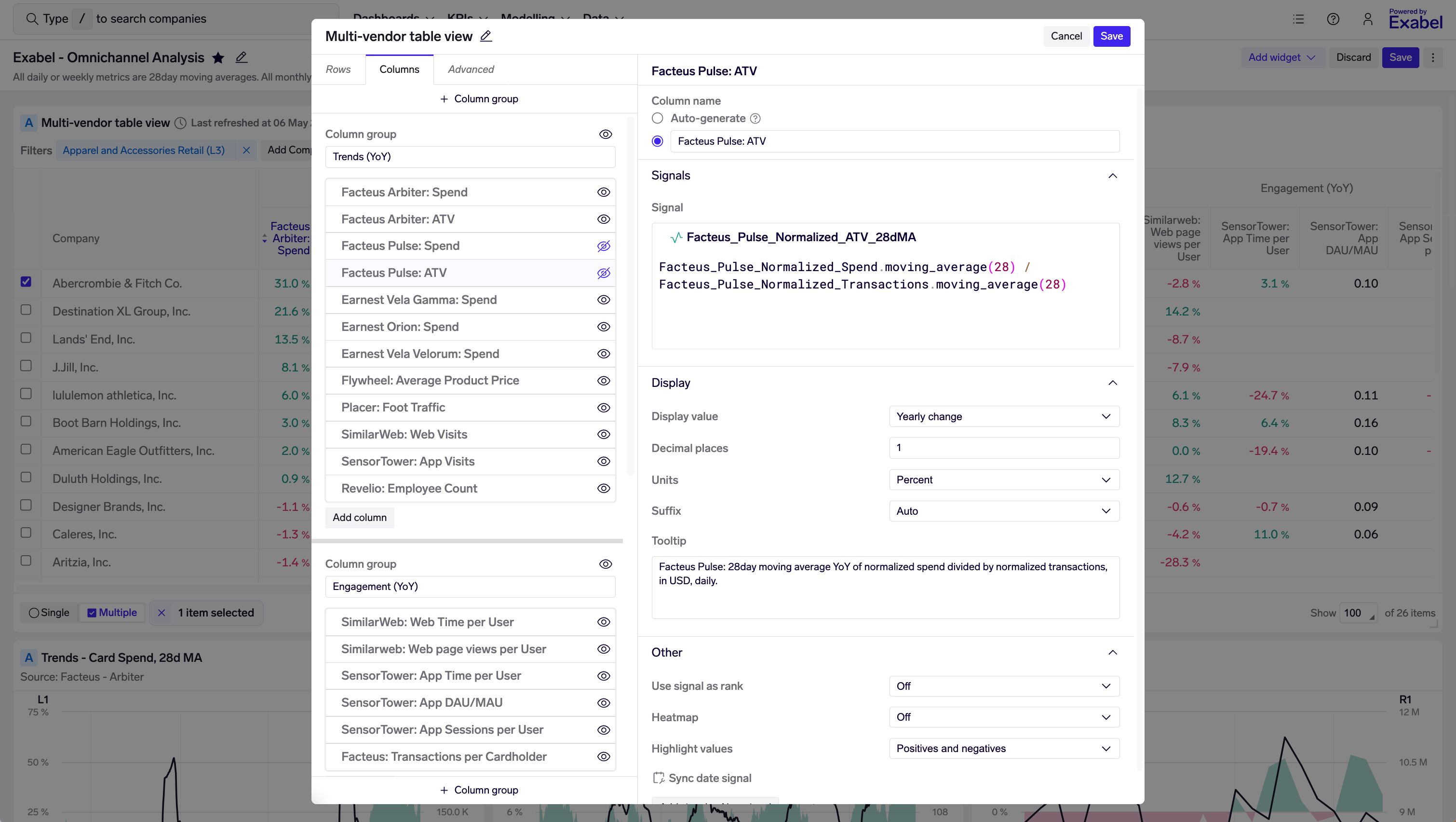1456x822 pixels.
Task: Check the Lands' End, Inc. row
Action: click(x=26, y=338)
